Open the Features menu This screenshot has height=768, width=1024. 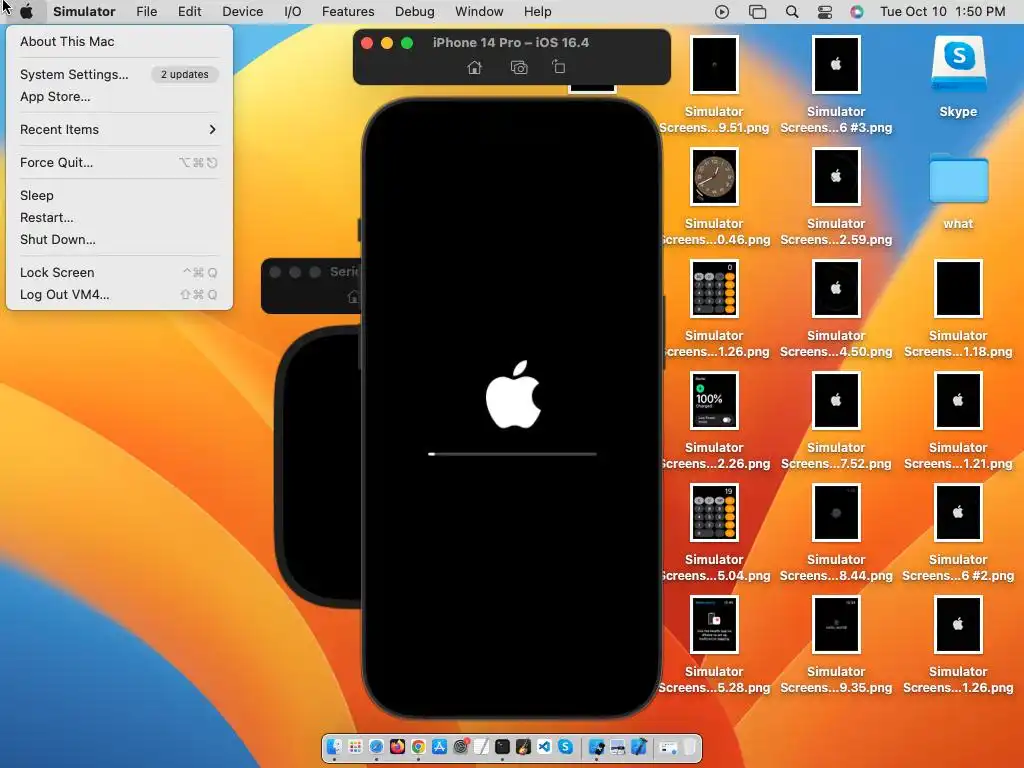[x=348, y=12]
